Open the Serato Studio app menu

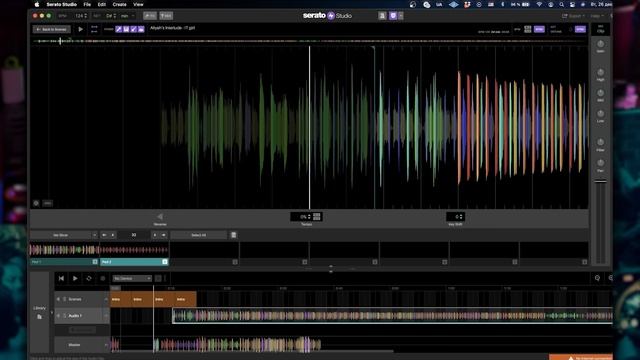(x=62, y=4)
